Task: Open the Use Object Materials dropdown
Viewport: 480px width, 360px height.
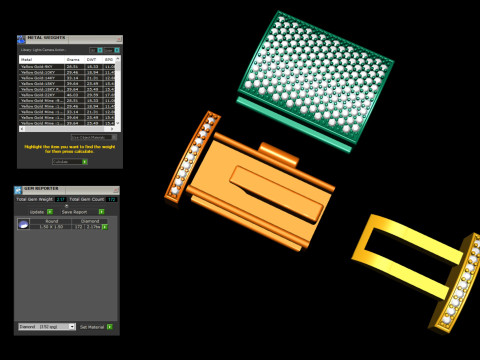Action: click(94, 137)
